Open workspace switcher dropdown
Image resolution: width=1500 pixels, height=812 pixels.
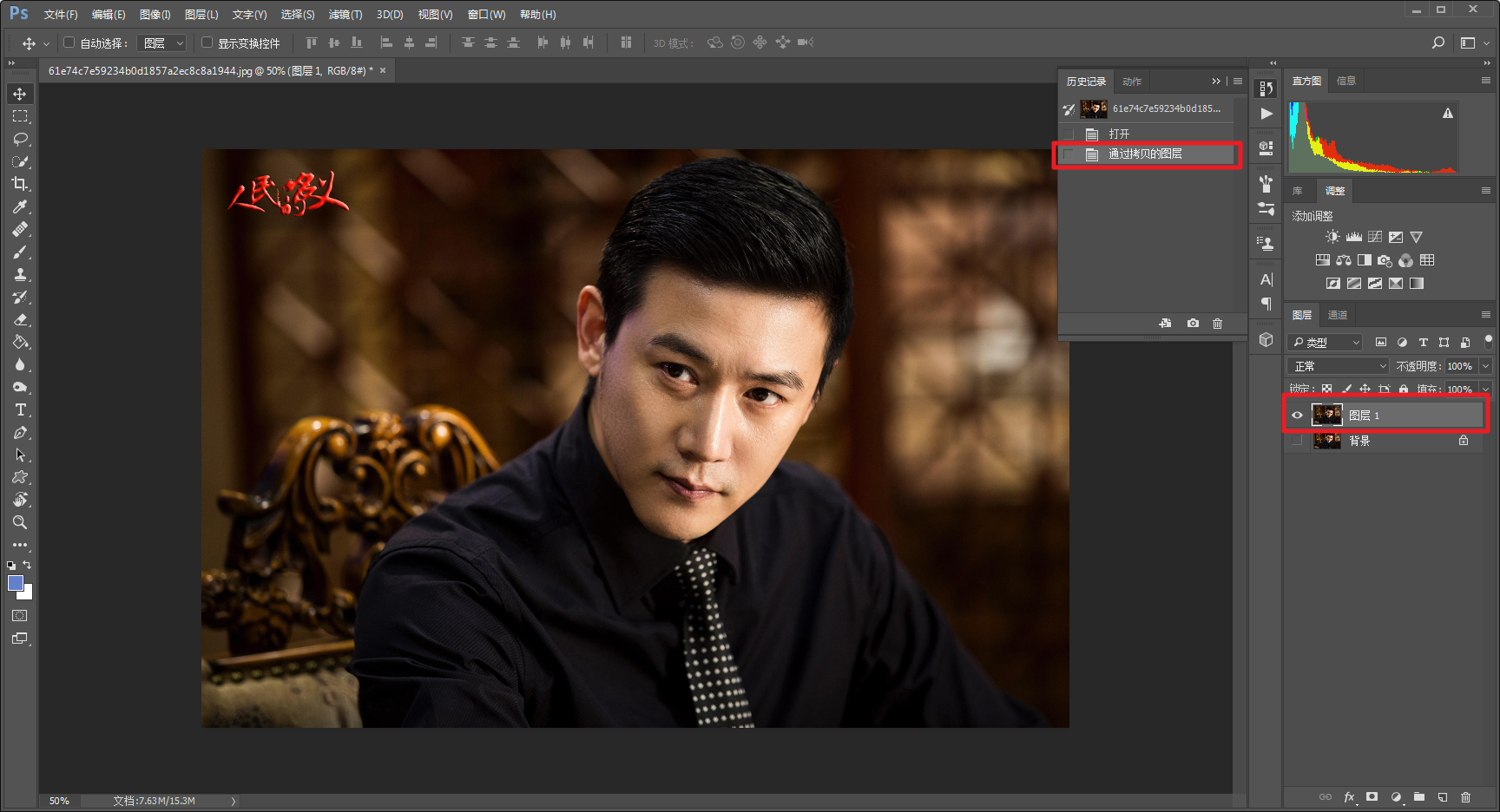point(1474,43)
